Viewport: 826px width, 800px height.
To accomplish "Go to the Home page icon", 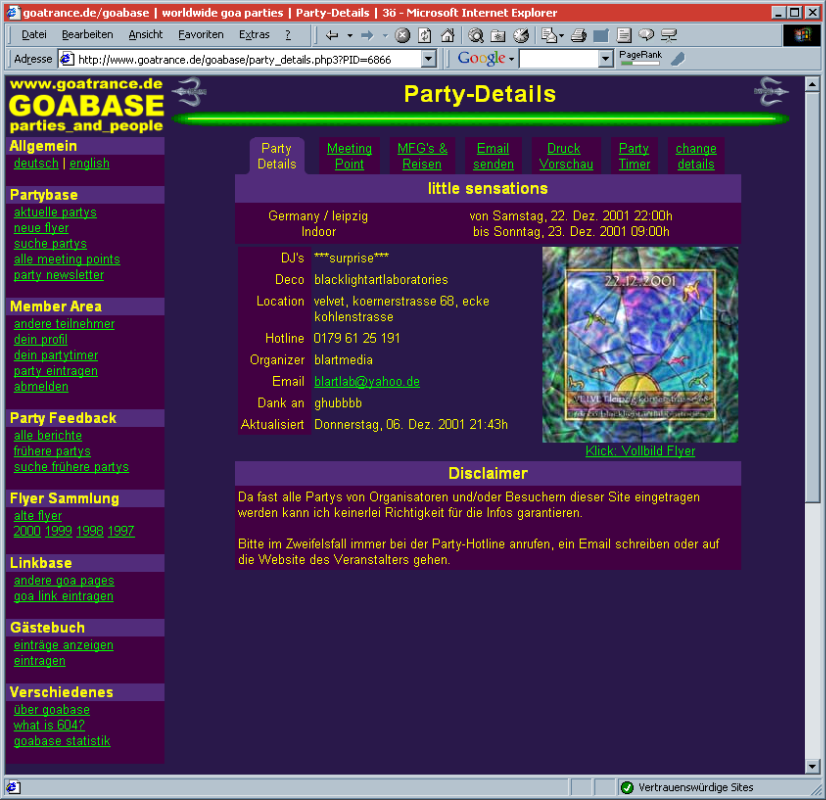I will click(447, 35).
